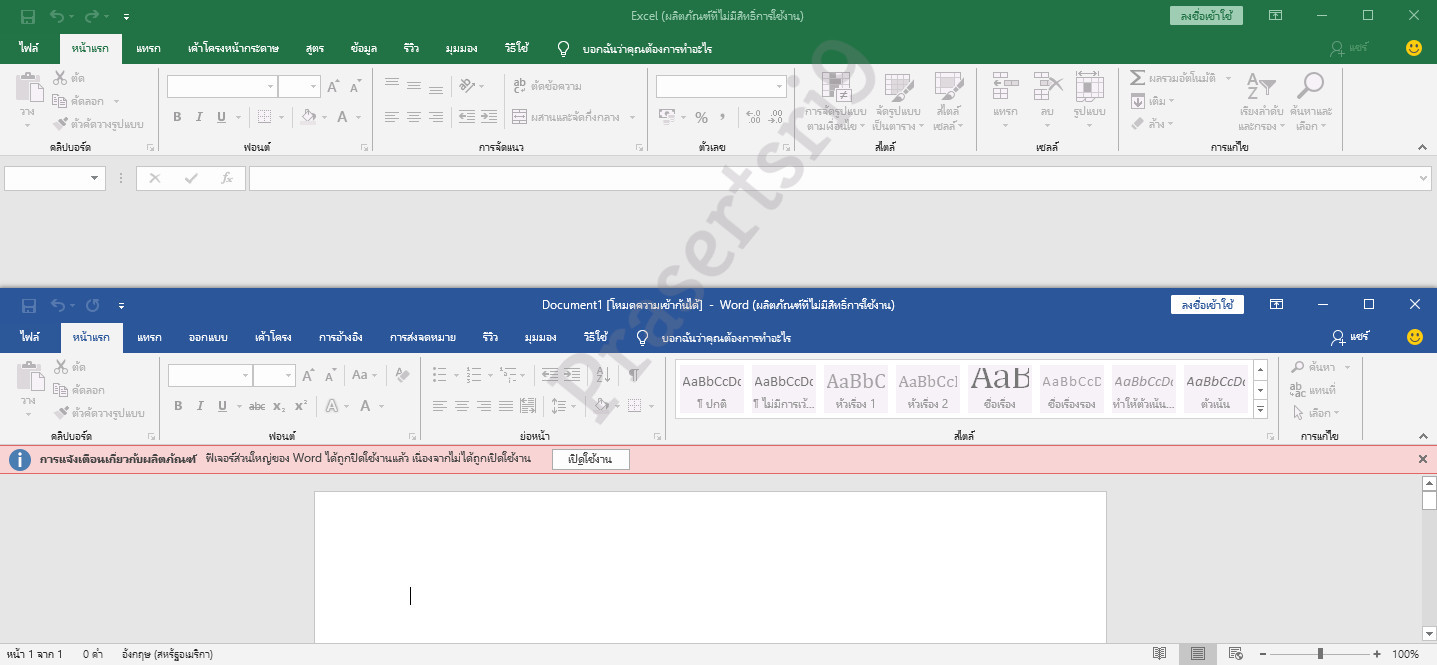Screen dimensions: 1437x665
Task: Click the Clear Formatting icon in Word
Action: click(x=402, y=375)
